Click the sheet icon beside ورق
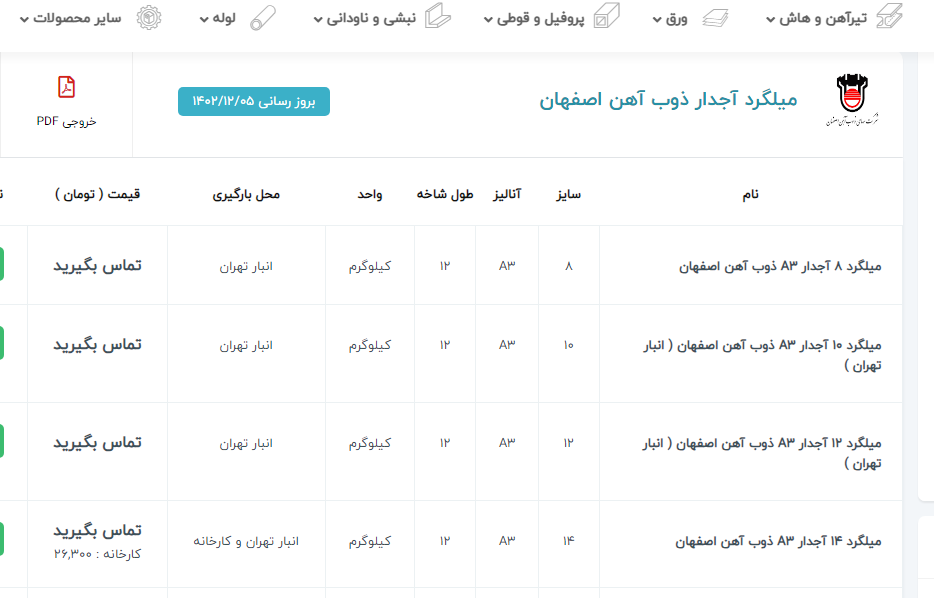Screen dimensions: 934x598 (714, 18)
